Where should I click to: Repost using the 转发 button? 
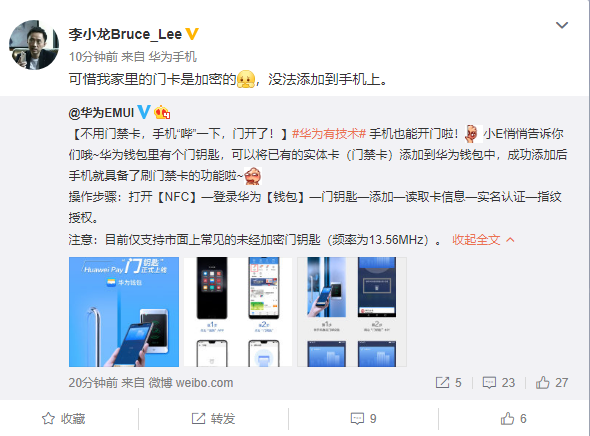coord(213,418)
